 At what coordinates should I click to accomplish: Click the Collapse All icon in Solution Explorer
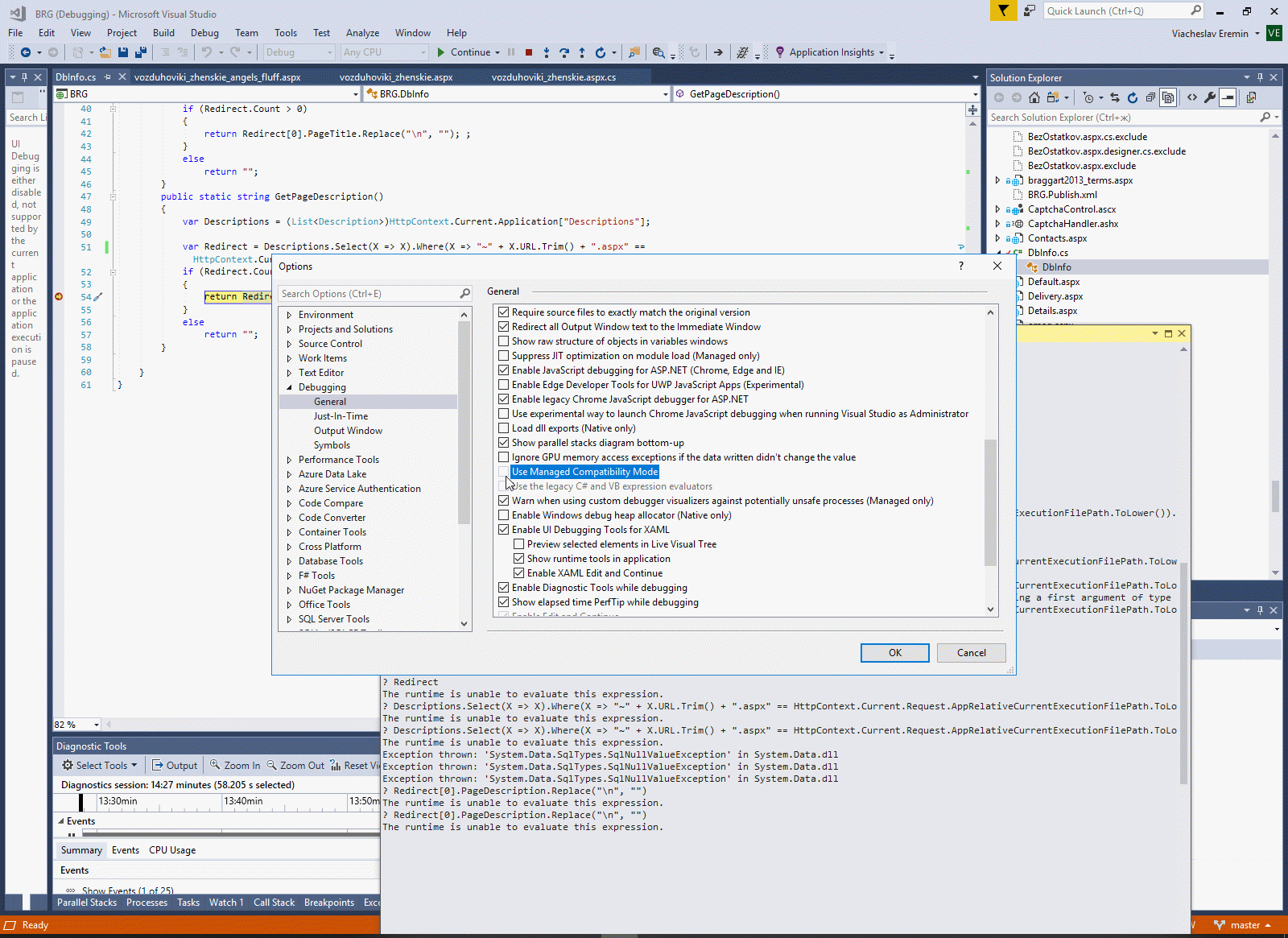[1150, 97]
